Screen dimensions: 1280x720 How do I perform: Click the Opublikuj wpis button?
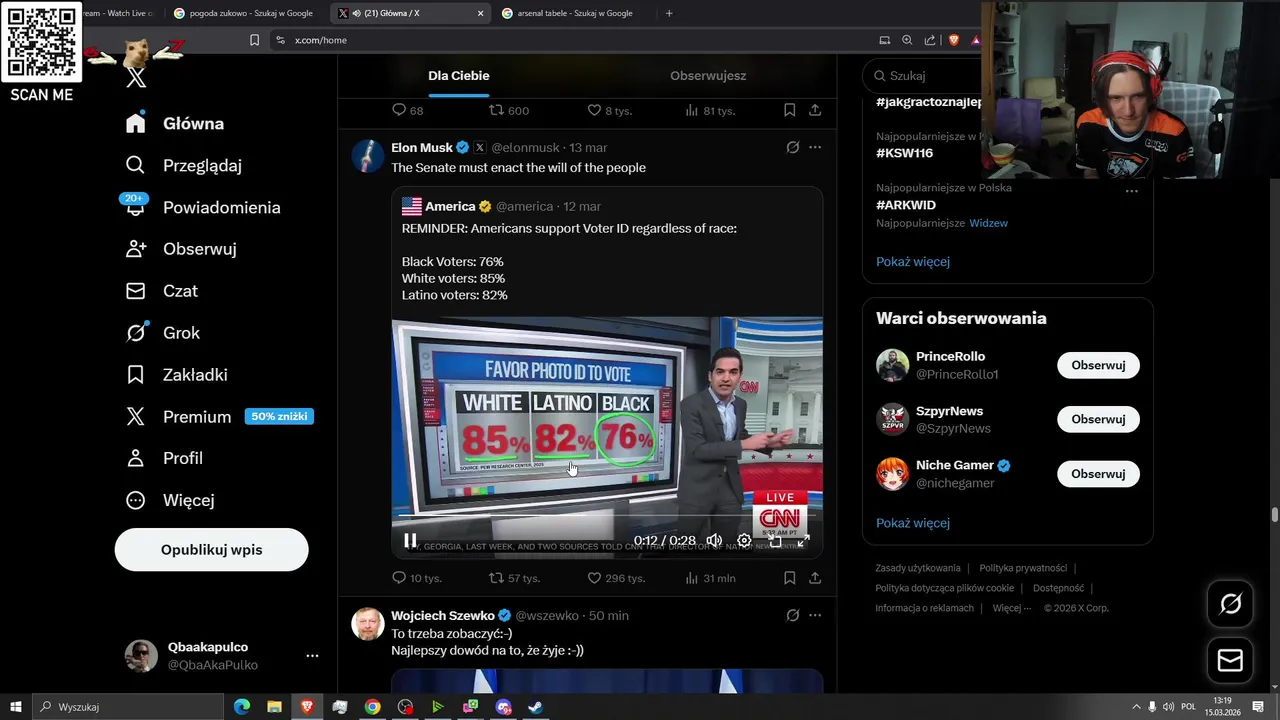(211, 550)
